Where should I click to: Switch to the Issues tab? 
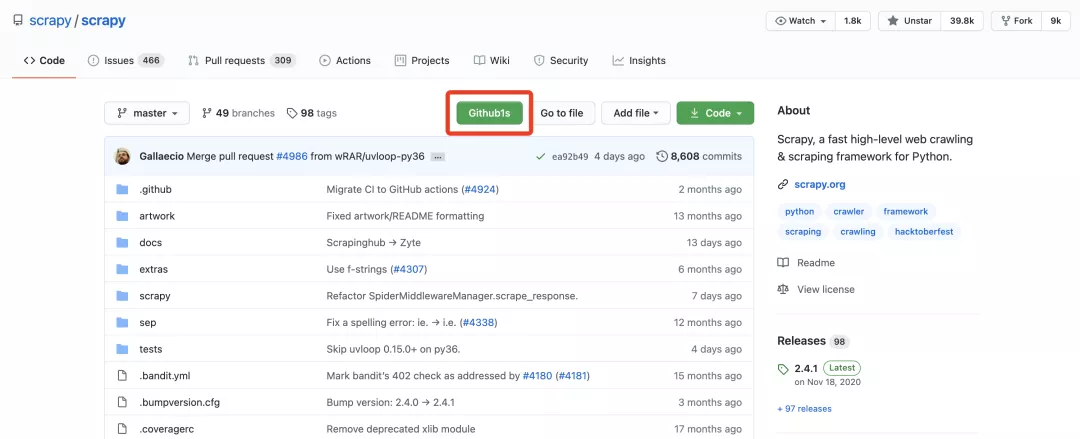tap(125, 61)
